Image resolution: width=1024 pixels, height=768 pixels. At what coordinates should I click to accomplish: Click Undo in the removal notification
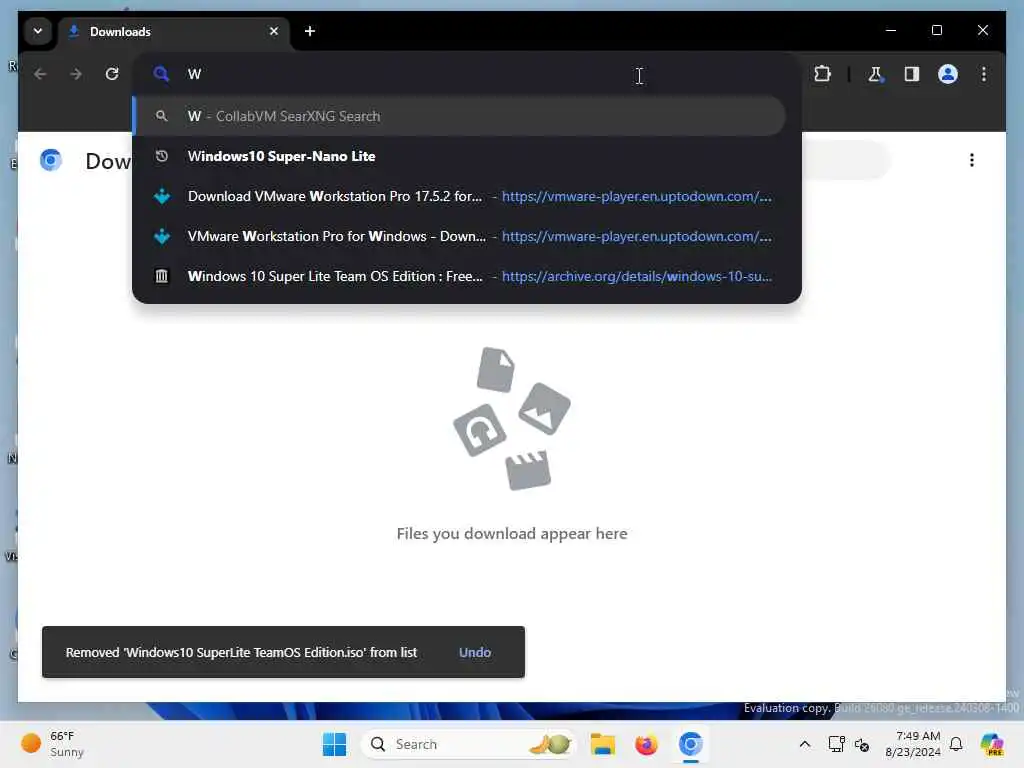475,652
